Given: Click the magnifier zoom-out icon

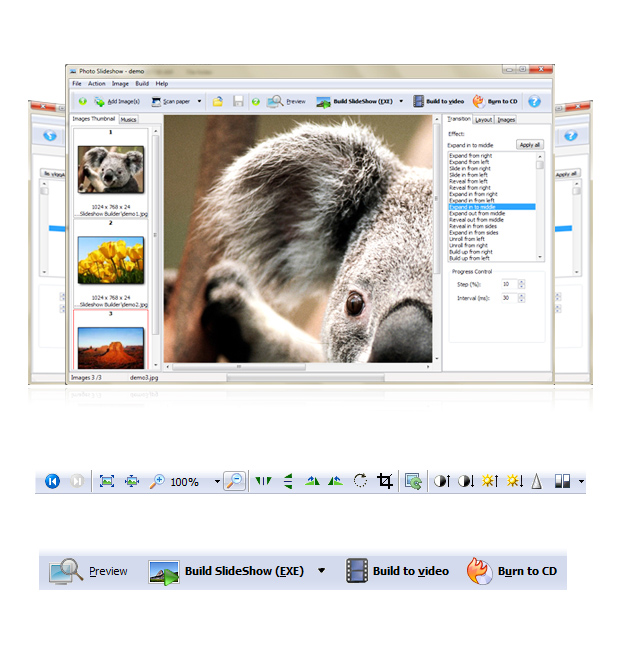Looking at the screenshot, I should pyautogui.click(x=234, y=481).
